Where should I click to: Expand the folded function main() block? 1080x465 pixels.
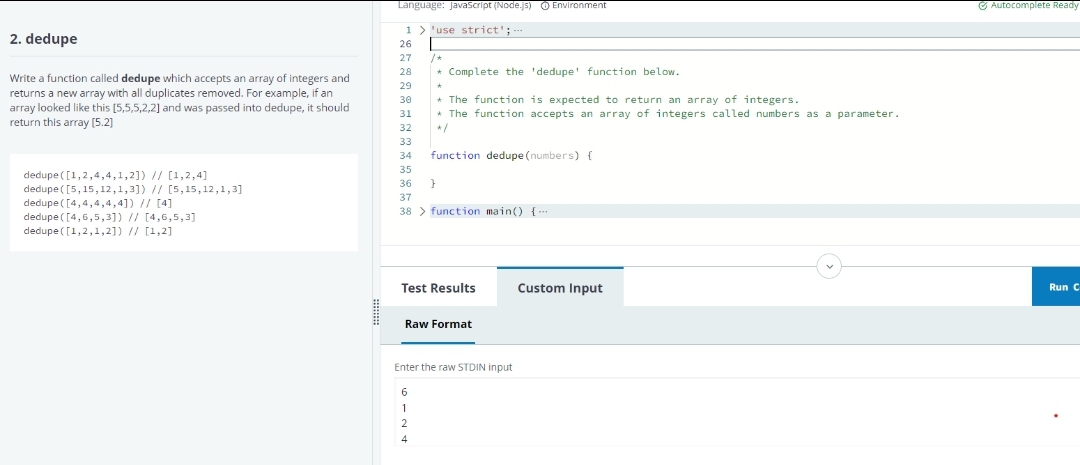(423, 211)
